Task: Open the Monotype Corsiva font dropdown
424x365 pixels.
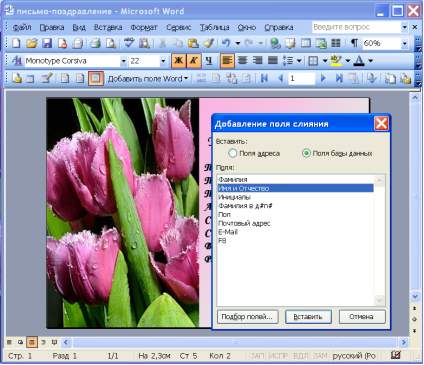Action: (x=123, y=61)
